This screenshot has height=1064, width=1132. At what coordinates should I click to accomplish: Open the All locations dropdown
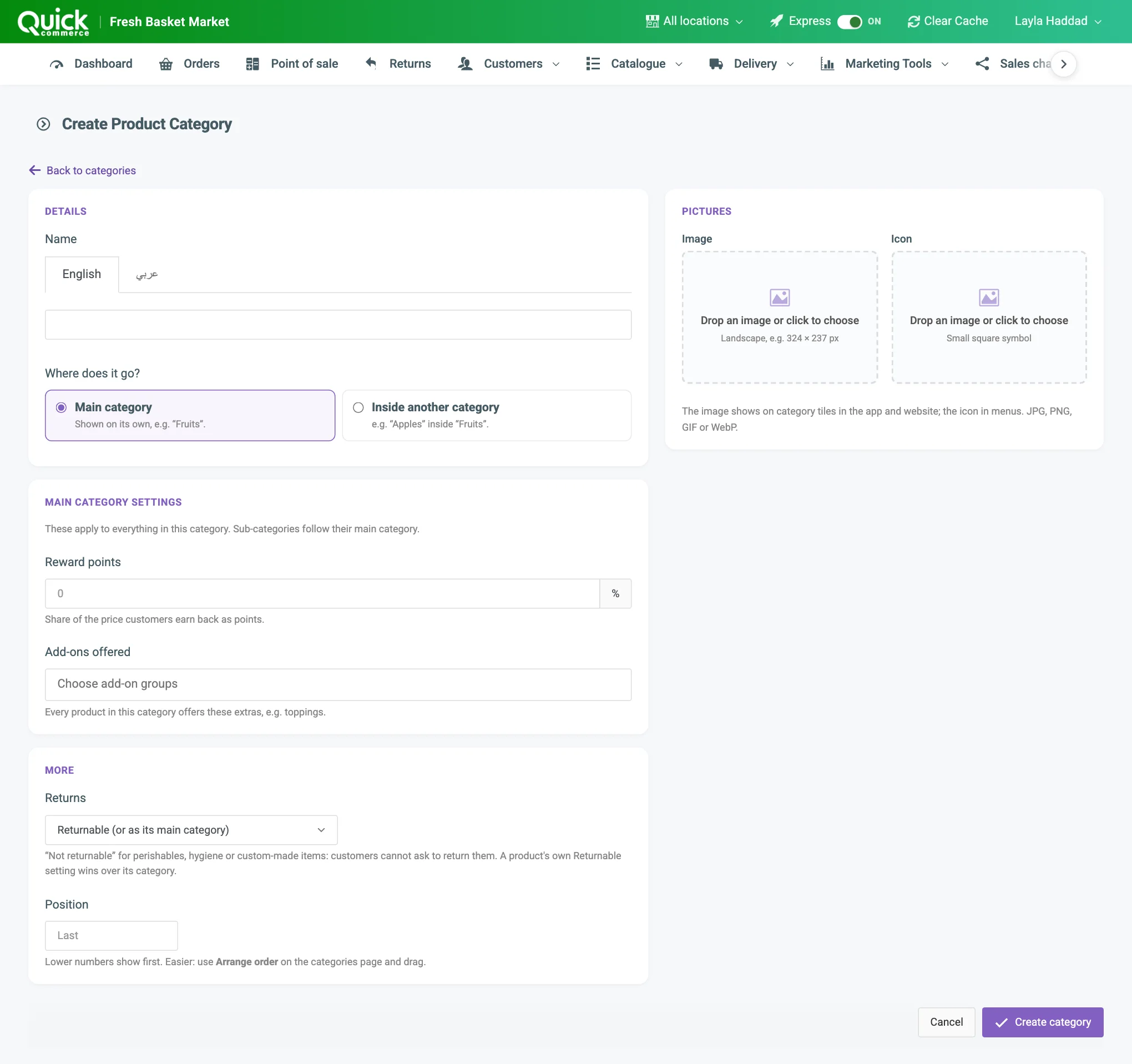tap(695, 21)
